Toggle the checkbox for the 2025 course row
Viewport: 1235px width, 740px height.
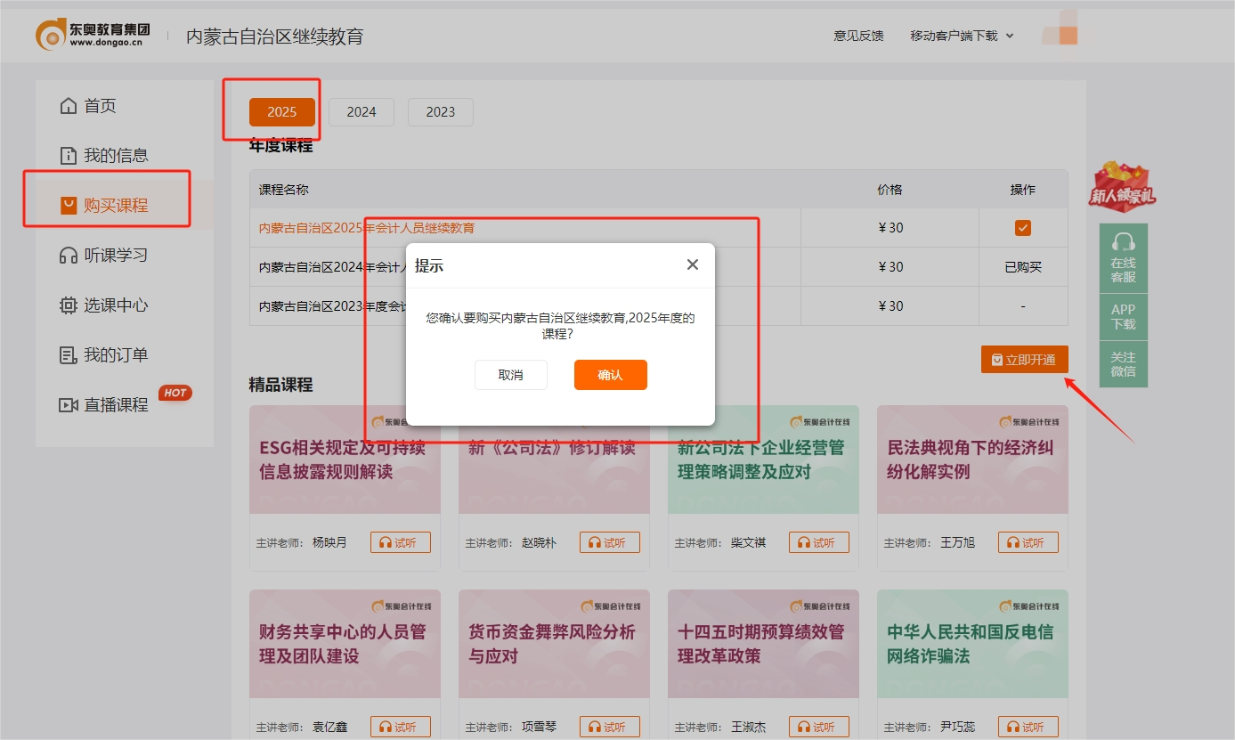pos(1022,228)
